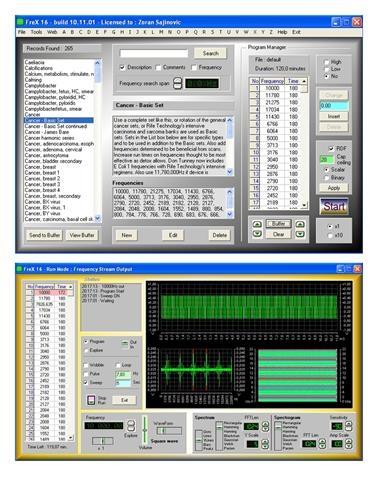Select 'Cancer, breast 1' list entry
Image resolution: width=370 pixels, height=480 pixels.
42,173
